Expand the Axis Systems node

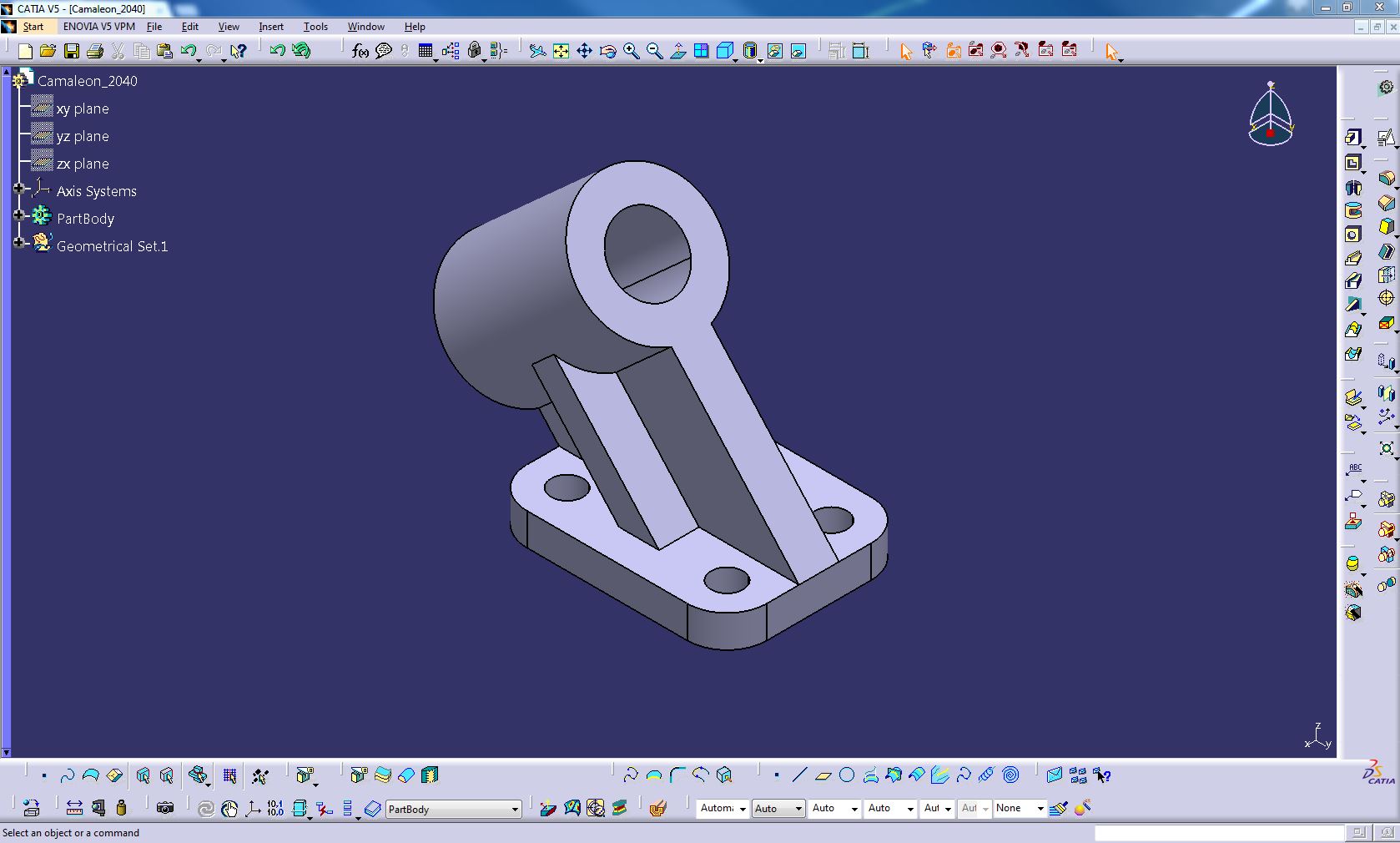coord(19,189)
